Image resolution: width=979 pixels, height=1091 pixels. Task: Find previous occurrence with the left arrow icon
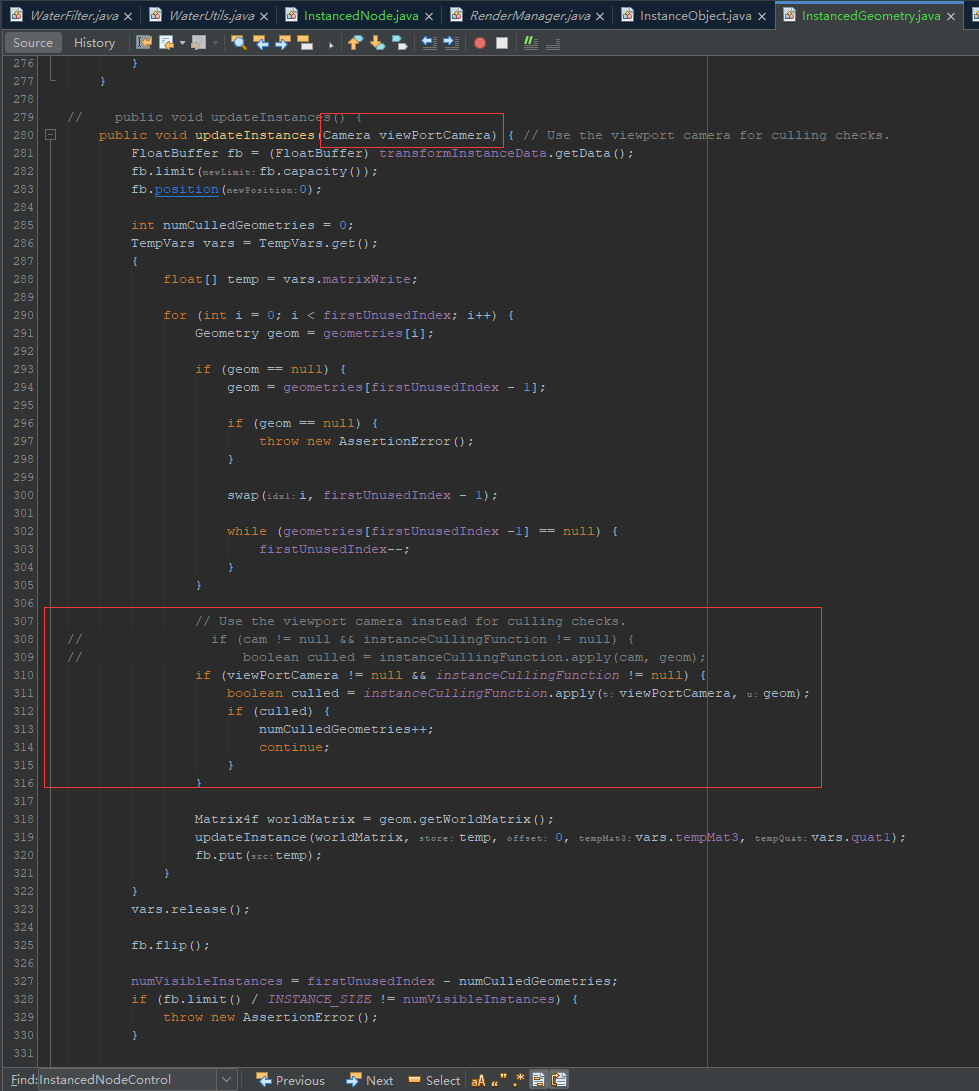click(261, 42)
